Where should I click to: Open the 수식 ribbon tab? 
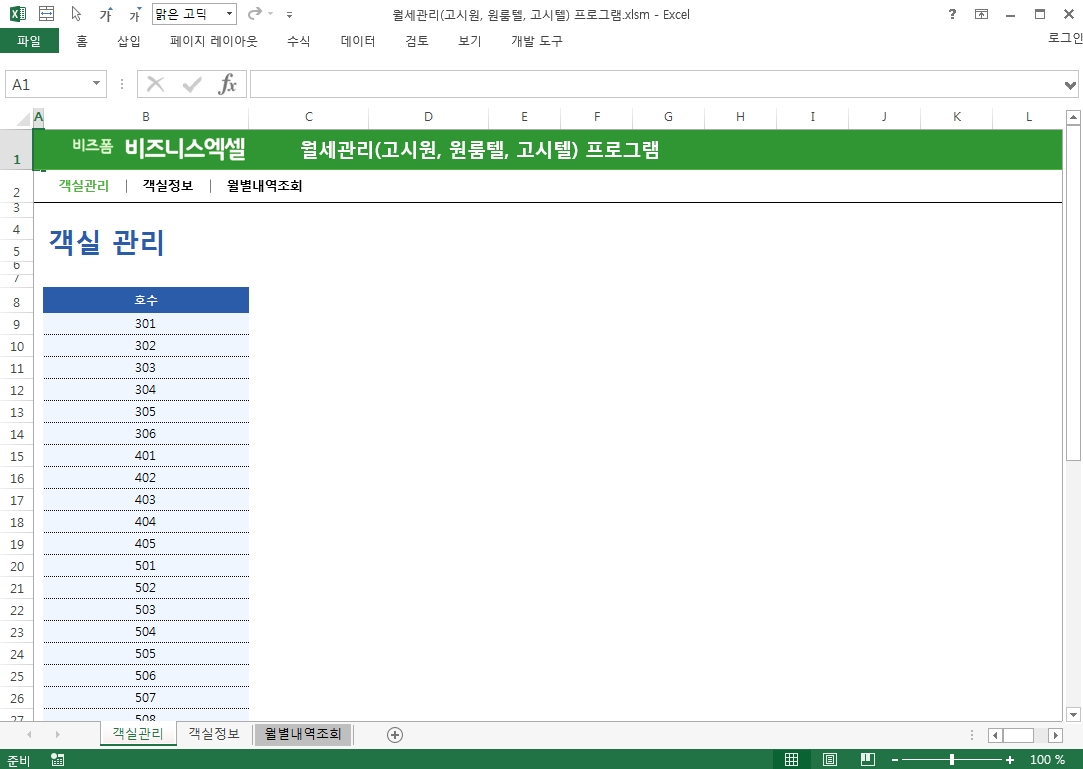coord(298,41)
